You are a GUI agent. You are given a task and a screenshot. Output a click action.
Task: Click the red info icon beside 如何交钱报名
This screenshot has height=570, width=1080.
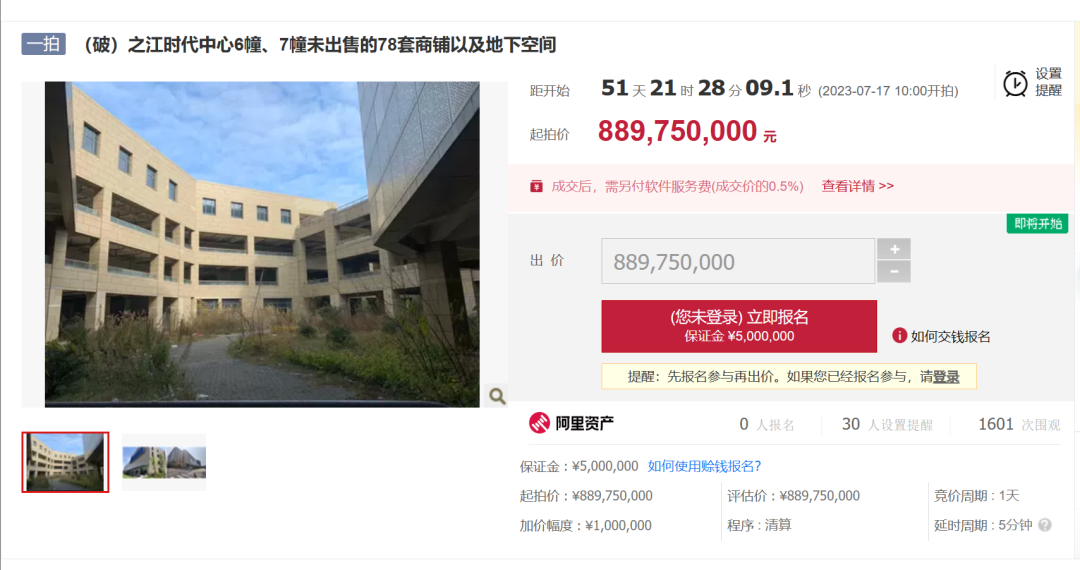[899, 335]
